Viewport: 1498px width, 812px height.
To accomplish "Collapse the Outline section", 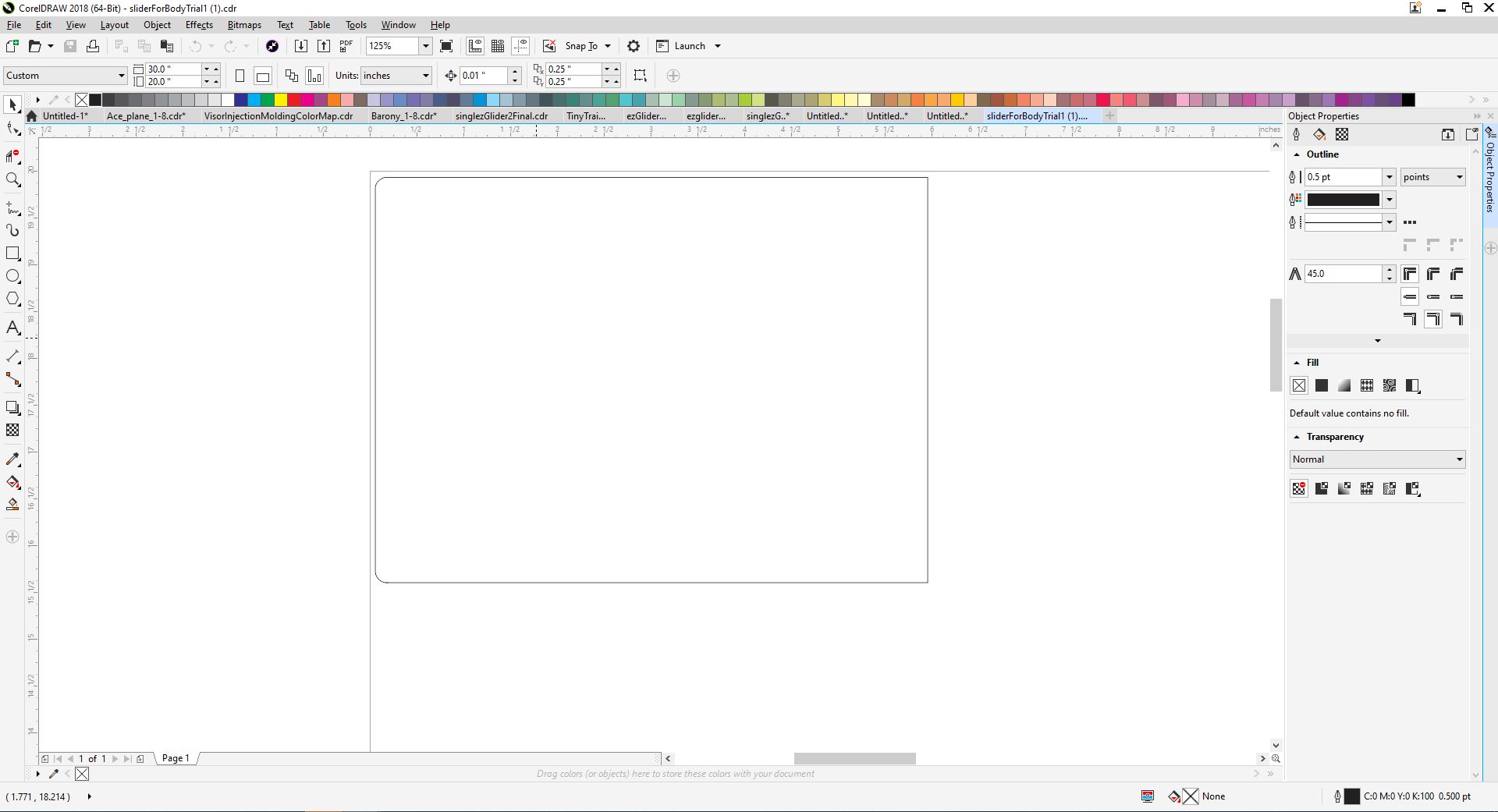I will click(1297, 154).
